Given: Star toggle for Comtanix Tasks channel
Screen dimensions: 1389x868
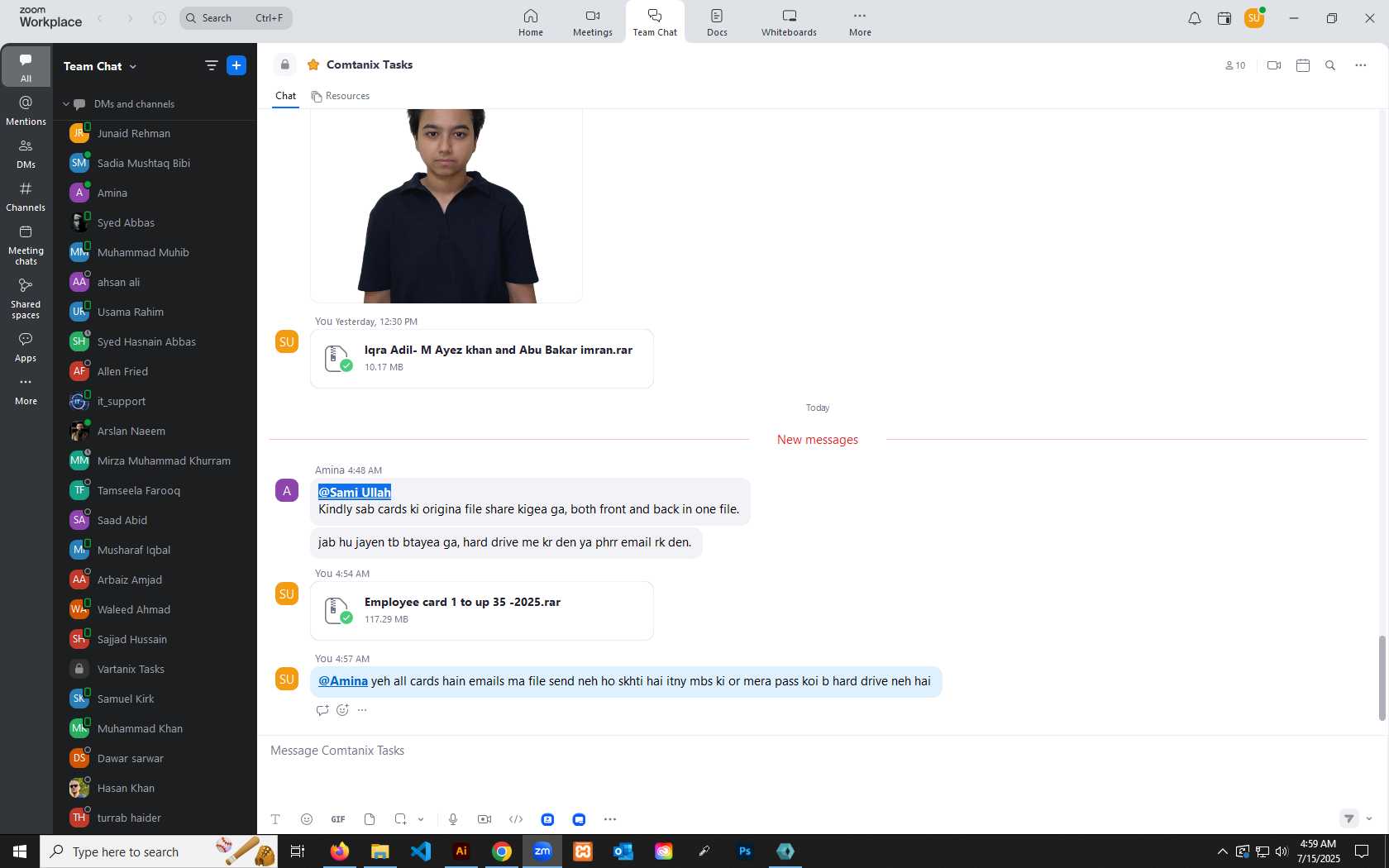Looking at the screenshot, I should point(313,64).
